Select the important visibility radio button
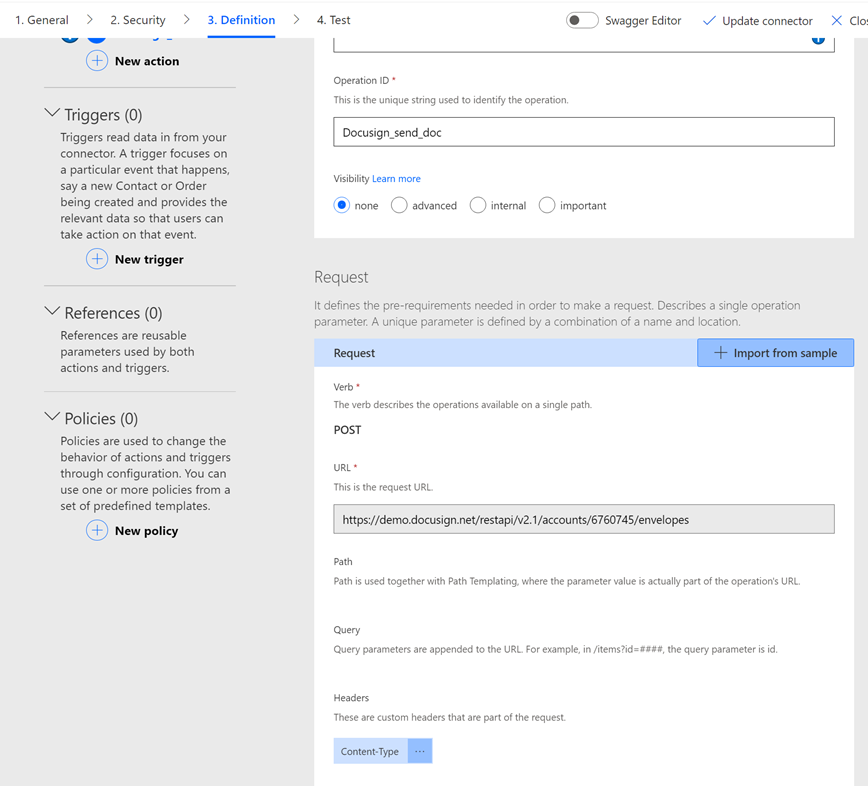Image resolution: width=868 pixels, height=786 pixels. click(547, 205)
